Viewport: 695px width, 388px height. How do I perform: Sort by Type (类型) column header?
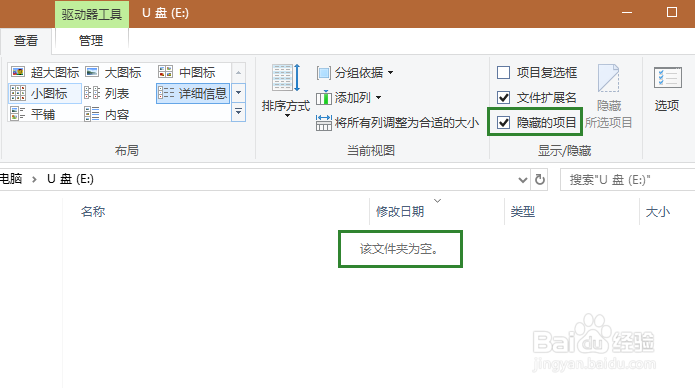pyautogui.click(x=572, y=212)
